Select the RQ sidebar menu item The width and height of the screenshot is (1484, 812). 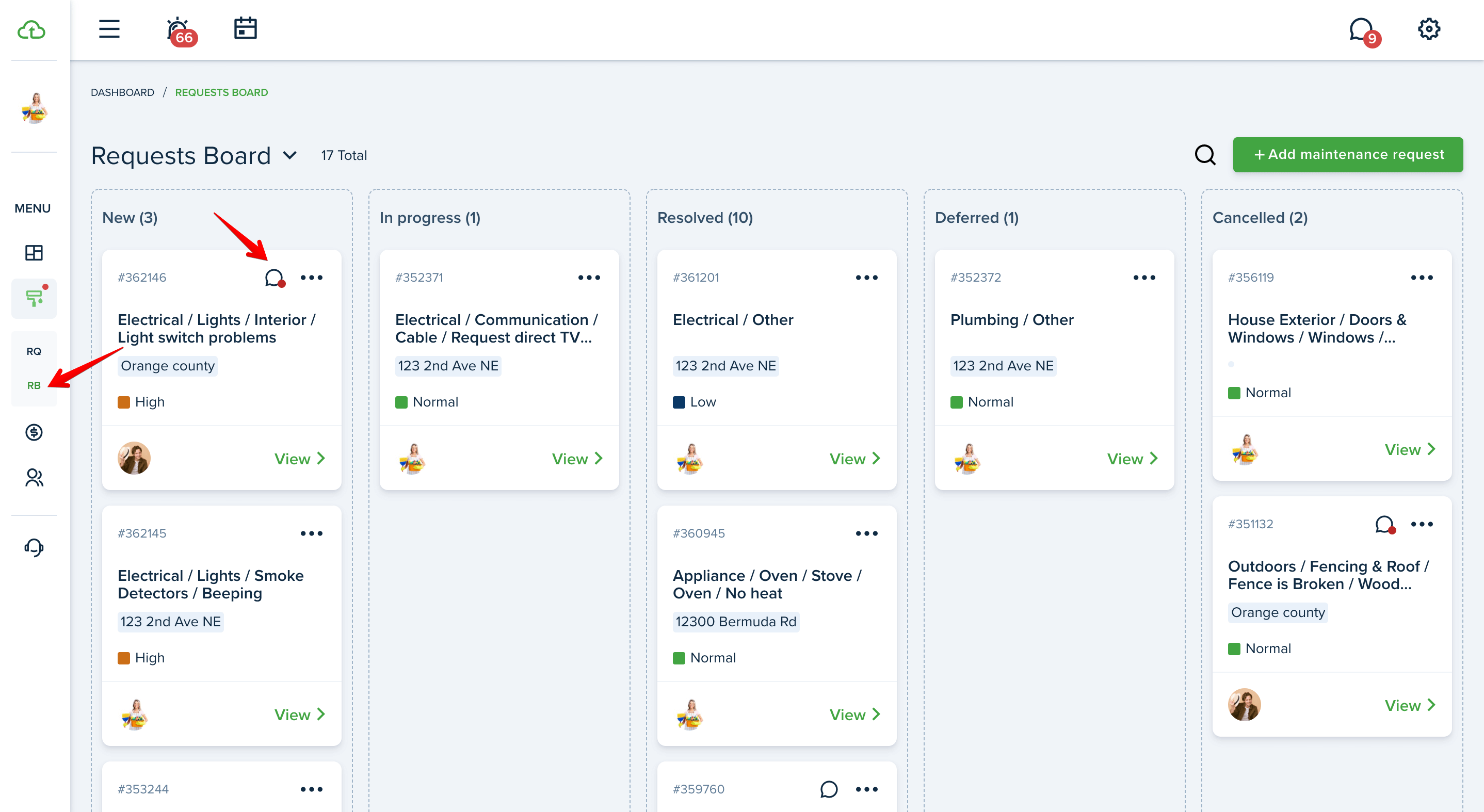pos(34,351)
